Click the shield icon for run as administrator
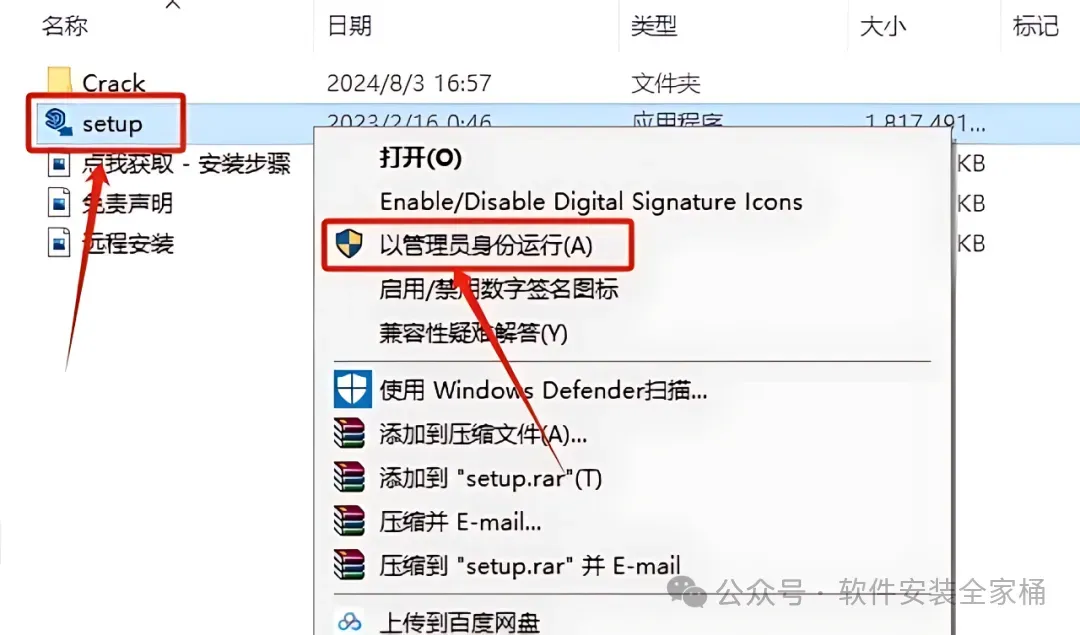This screenshot has width=1080, height=635. click(x=349, y=244)
